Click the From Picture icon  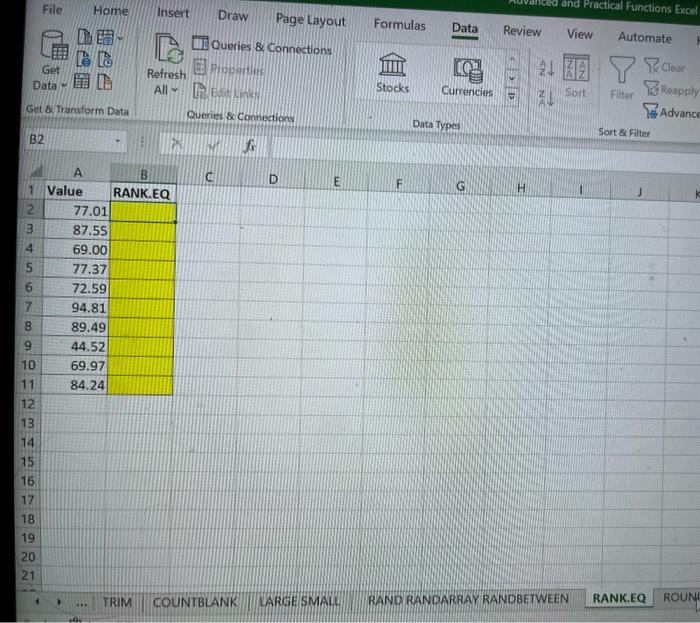click(x=105, y=37)
